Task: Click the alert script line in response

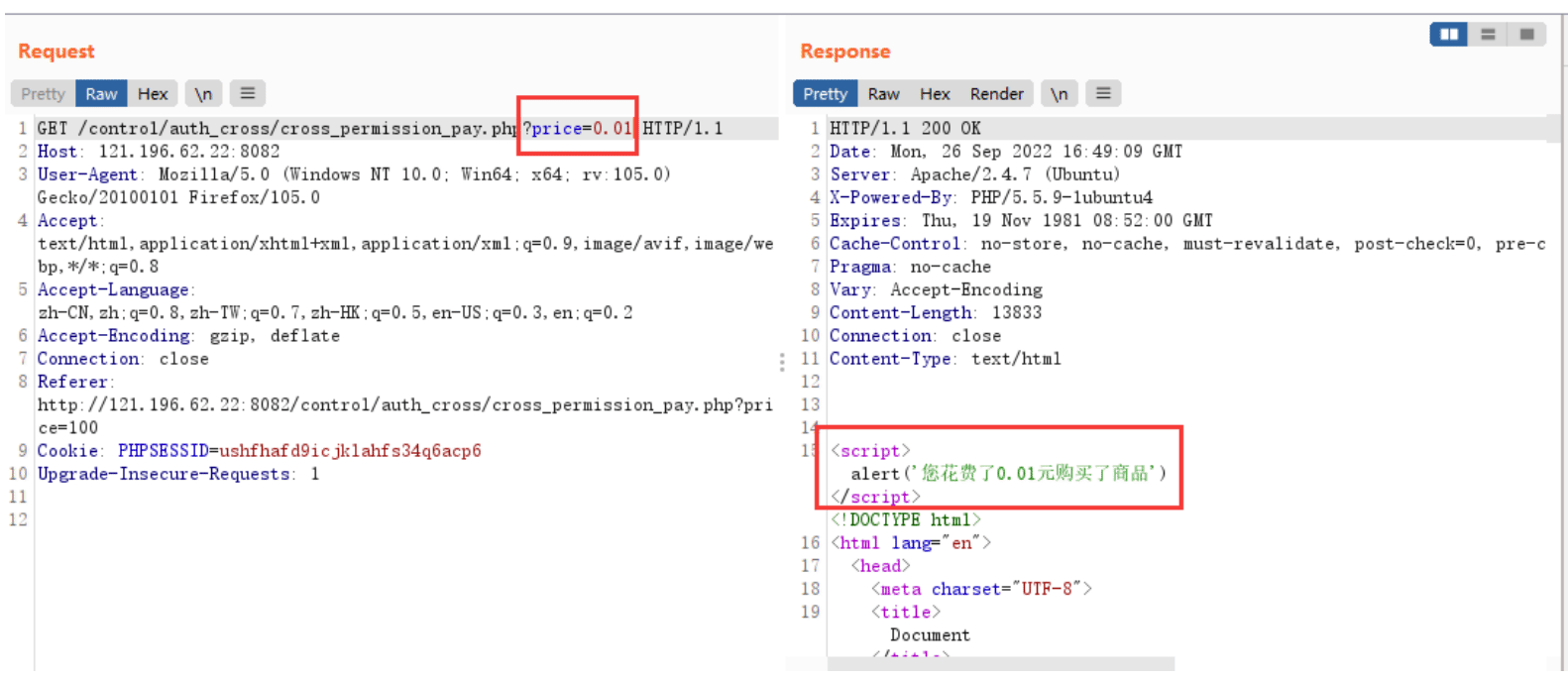Action: click(1008, 473)
